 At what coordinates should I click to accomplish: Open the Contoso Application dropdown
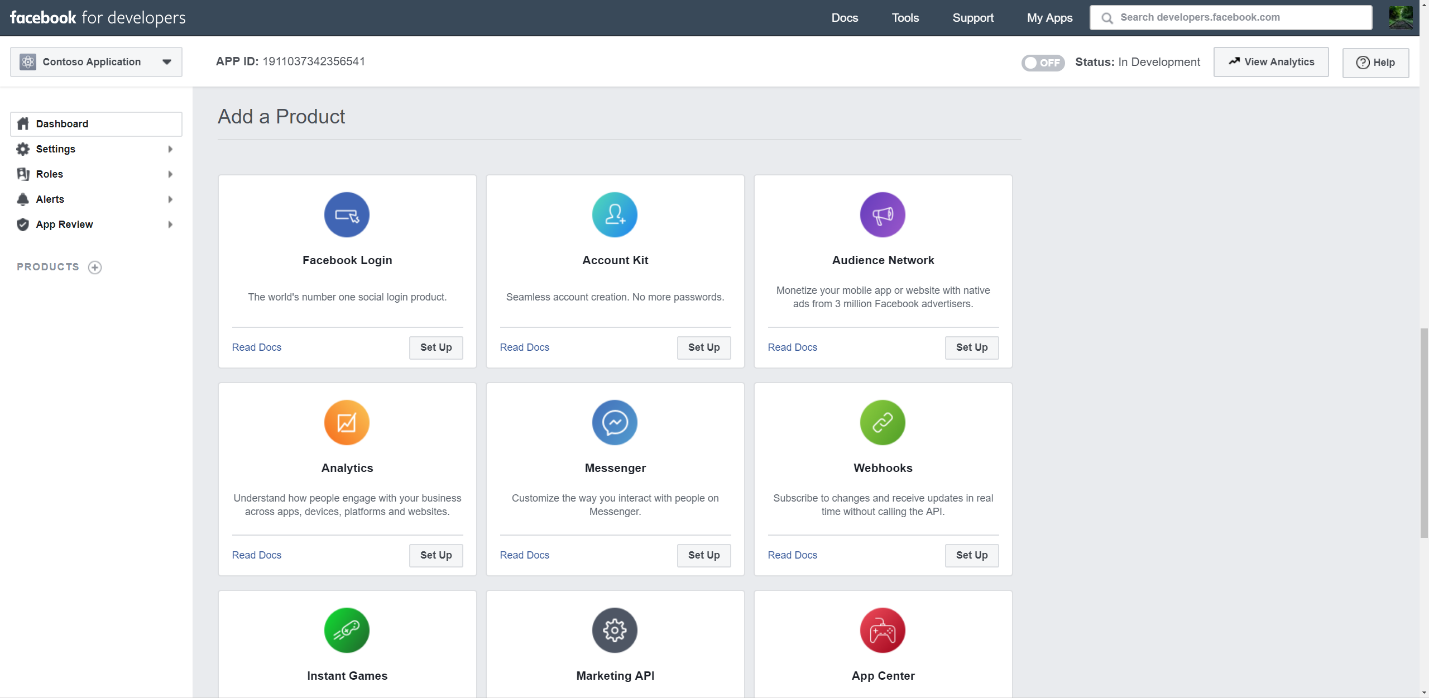[96, 62]
